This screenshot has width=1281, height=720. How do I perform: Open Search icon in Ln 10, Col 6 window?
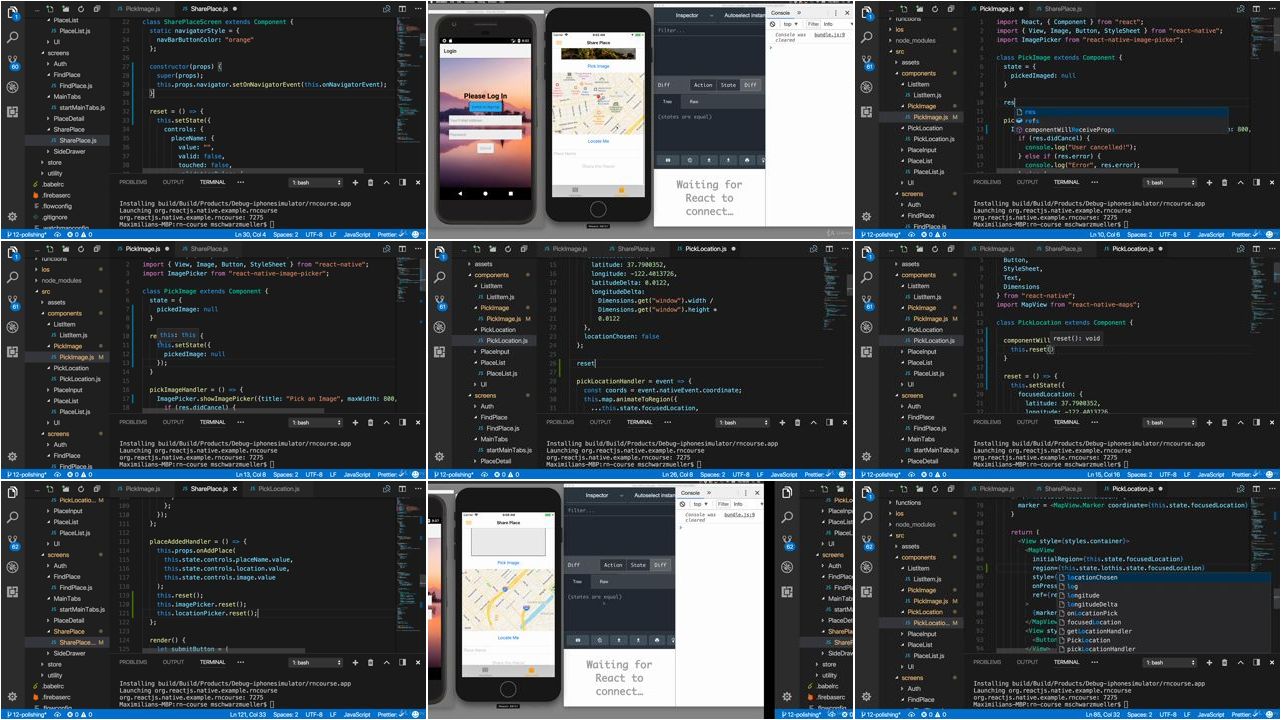[867, 36]
